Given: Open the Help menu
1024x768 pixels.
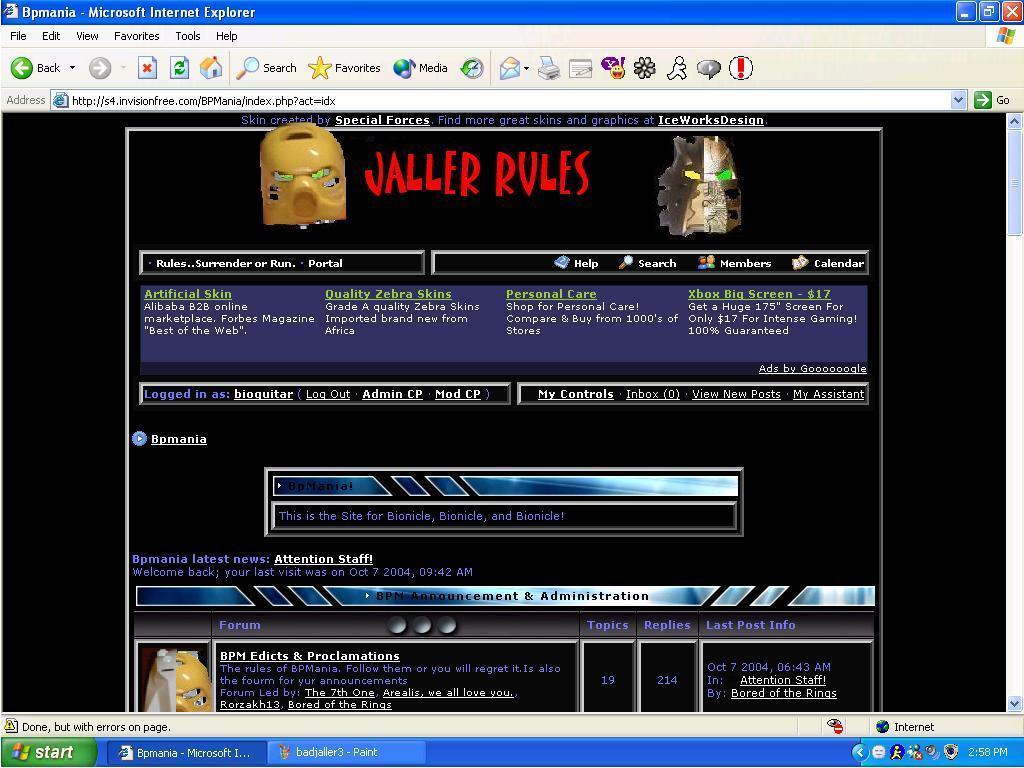Looking at the screenshot, I should tap(227, 36).
